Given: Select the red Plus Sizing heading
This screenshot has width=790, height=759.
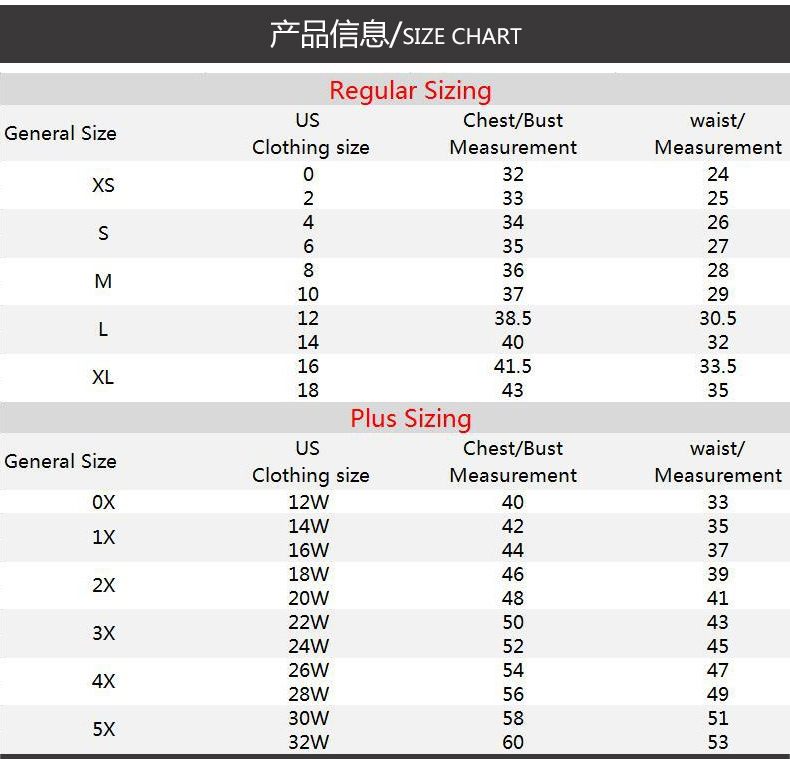Looking at the screenshot, I should point(410,418).
